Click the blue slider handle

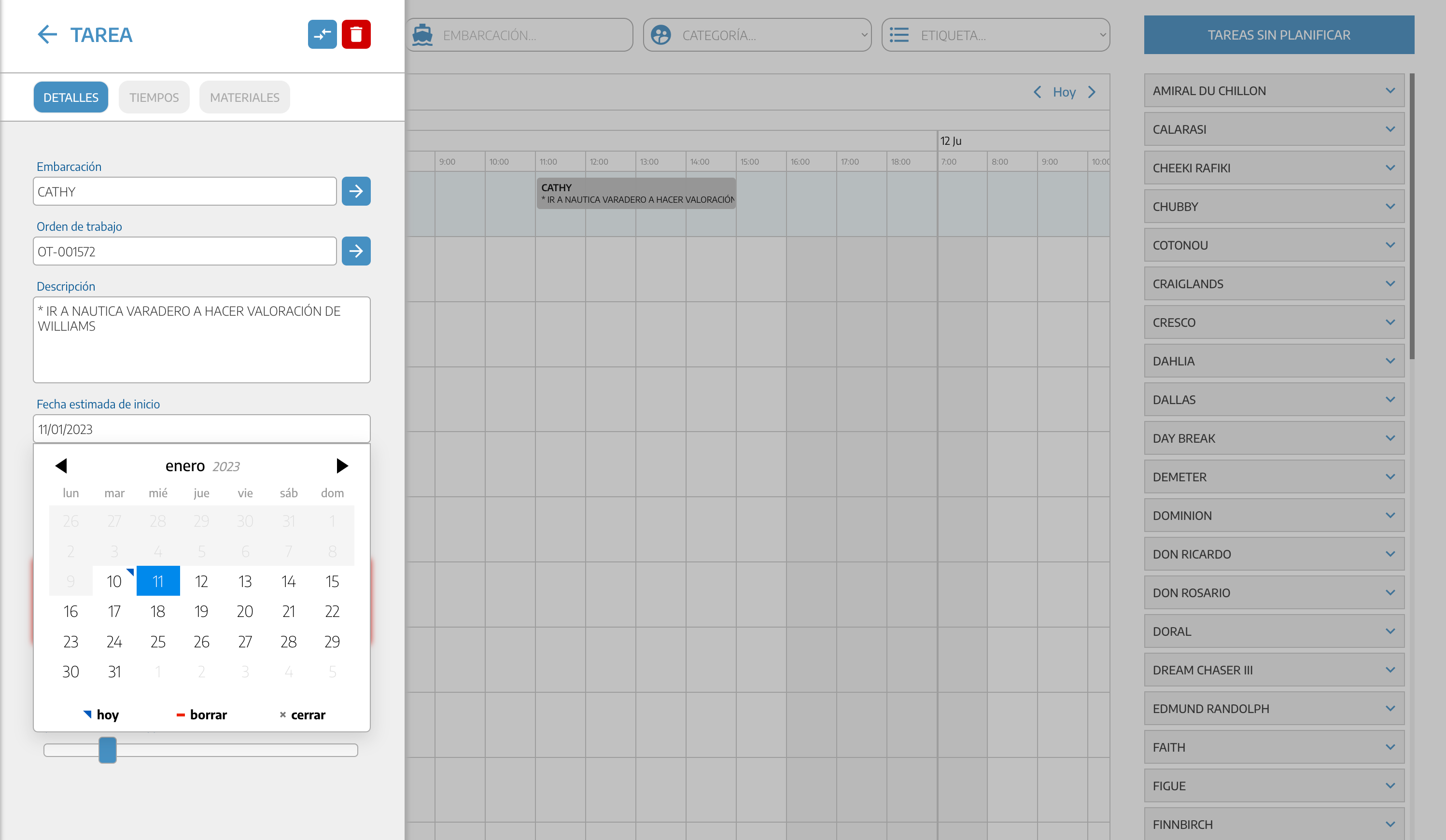click(107, 750)
